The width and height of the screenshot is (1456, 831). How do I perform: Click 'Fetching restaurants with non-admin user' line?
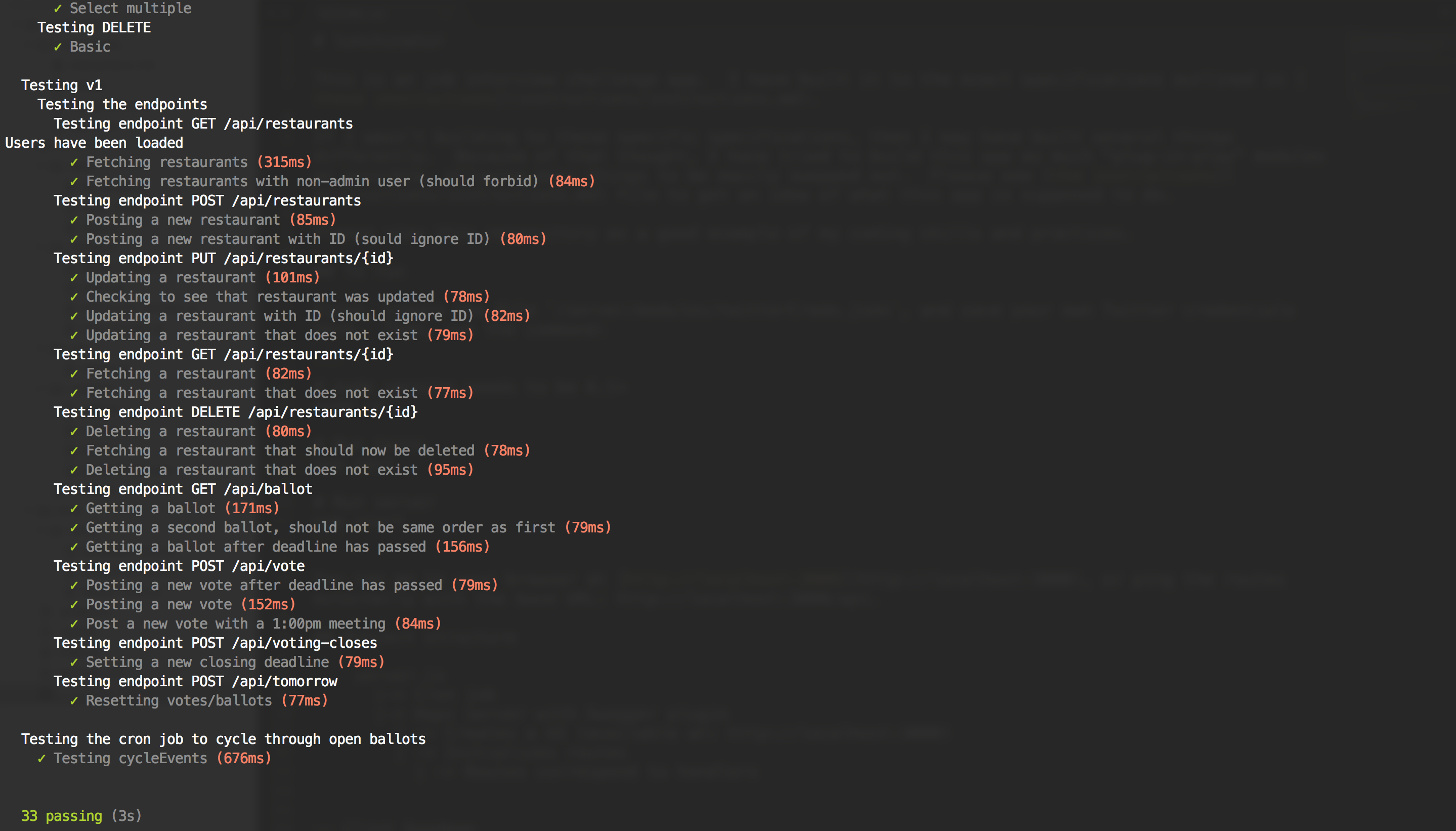(332, 182)
